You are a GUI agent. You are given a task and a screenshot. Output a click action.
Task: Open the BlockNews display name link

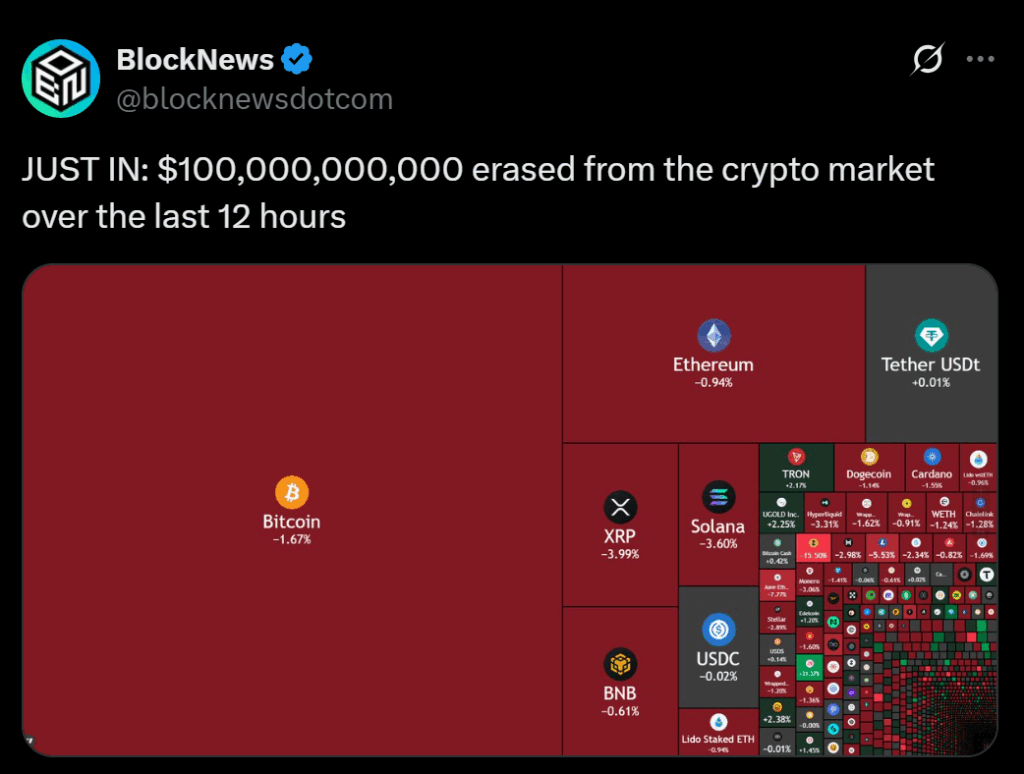[195, 60]
